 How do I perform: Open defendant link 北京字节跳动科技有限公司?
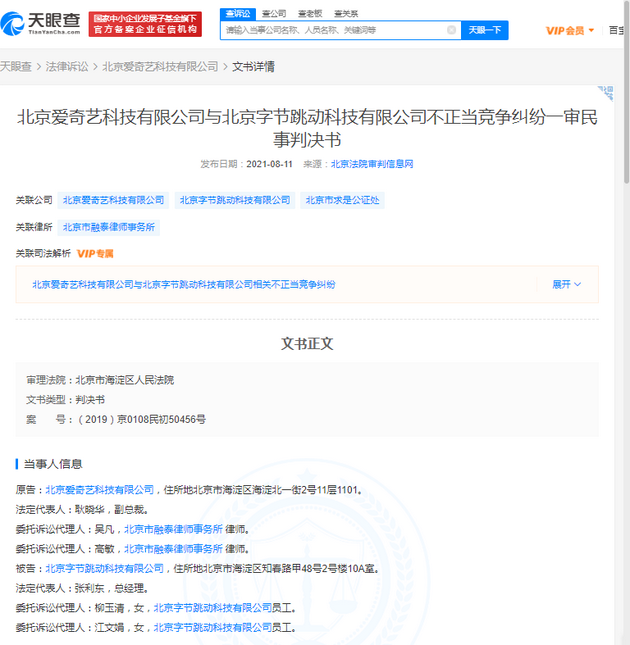point(104,568)
